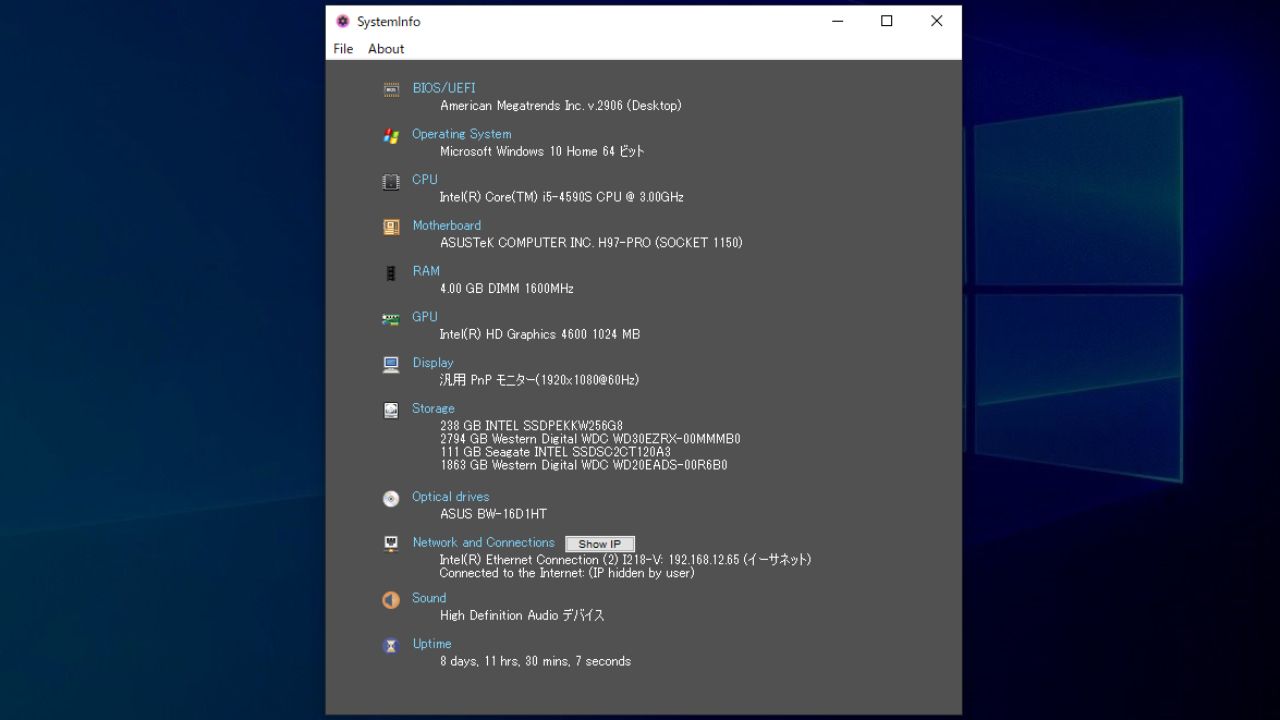Select the Display heading
The image size is (1280, 720).
pos(433,363)
